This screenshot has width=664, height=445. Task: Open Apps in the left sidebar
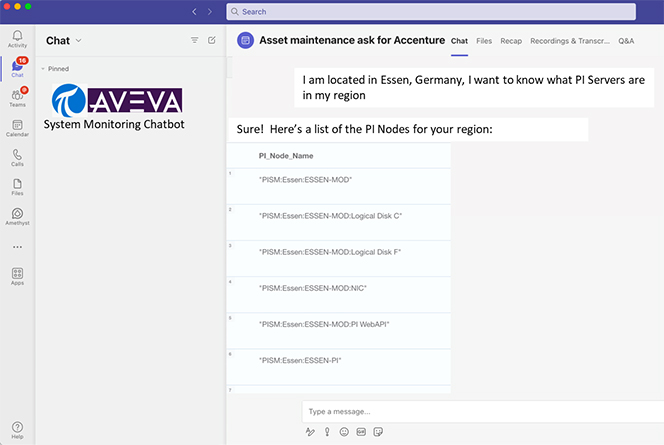pos(17,276)
